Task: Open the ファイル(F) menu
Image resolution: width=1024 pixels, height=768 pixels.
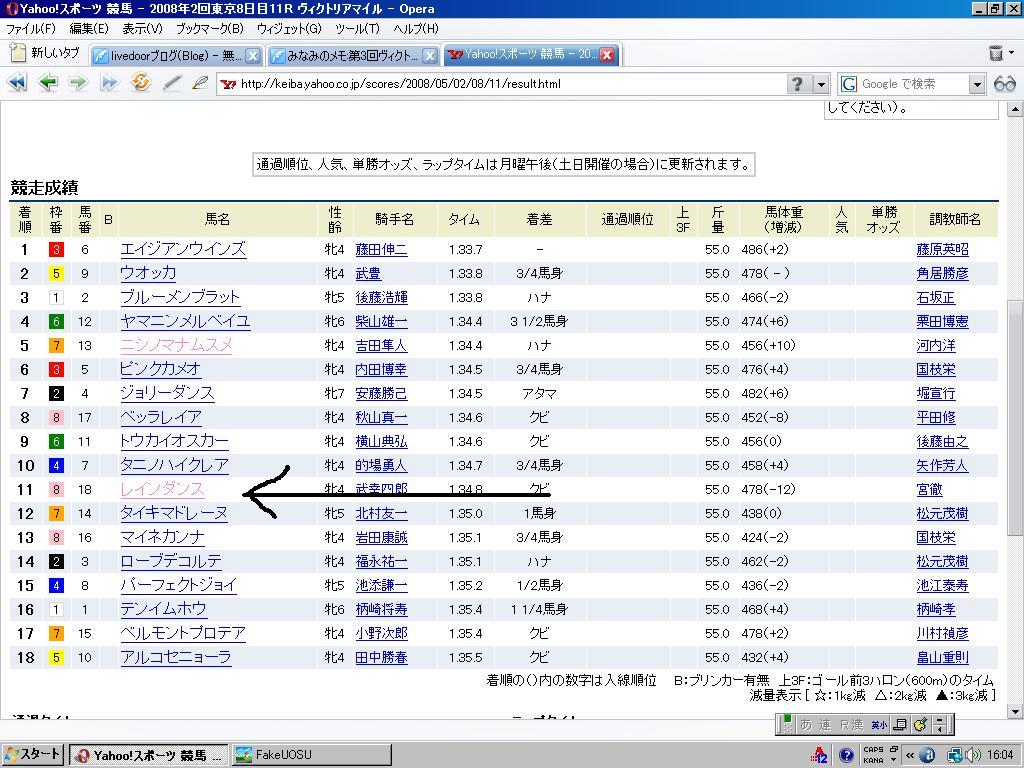Action: click(x=31, y=29)
